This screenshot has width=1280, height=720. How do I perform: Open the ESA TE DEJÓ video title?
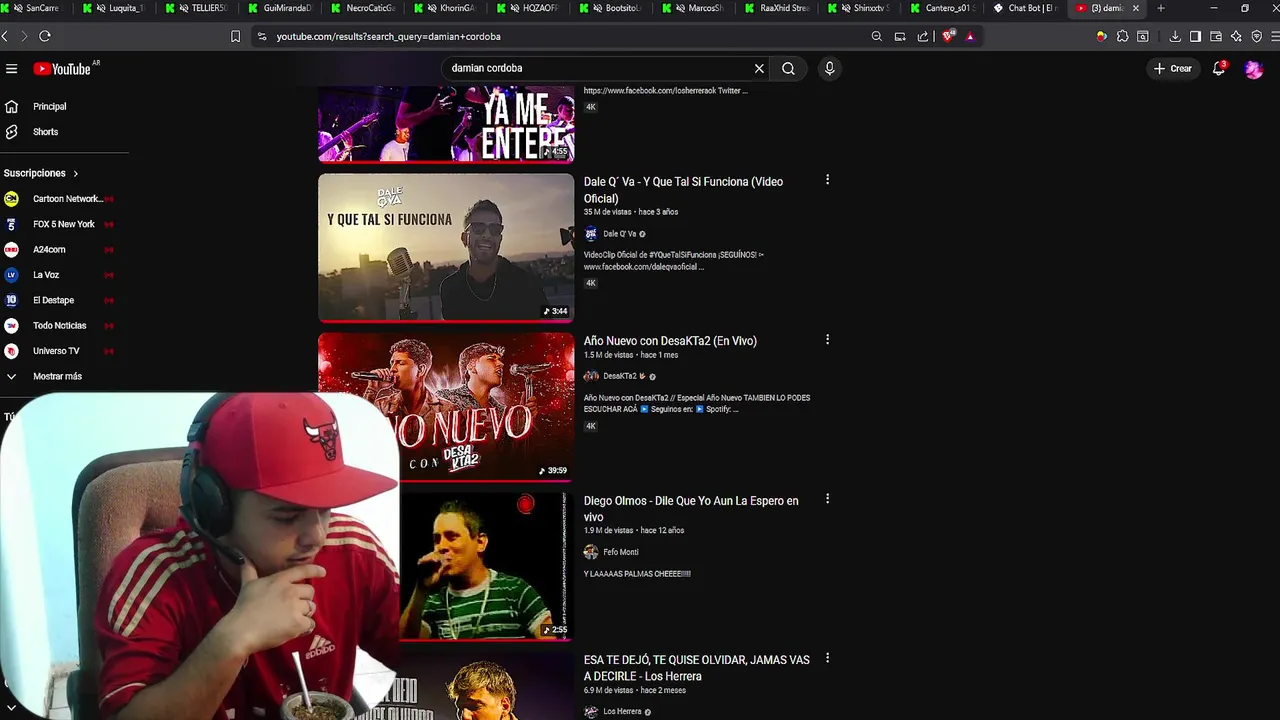point(696,668)
